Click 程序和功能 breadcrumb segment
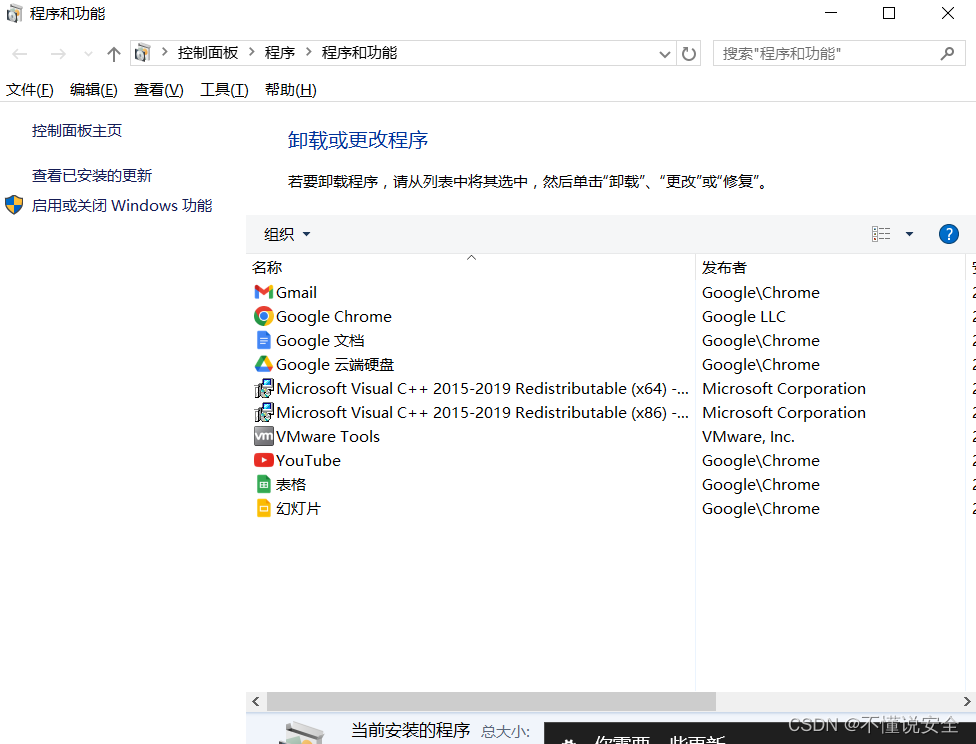Screen dimensions: 976x744 [359, 53]
